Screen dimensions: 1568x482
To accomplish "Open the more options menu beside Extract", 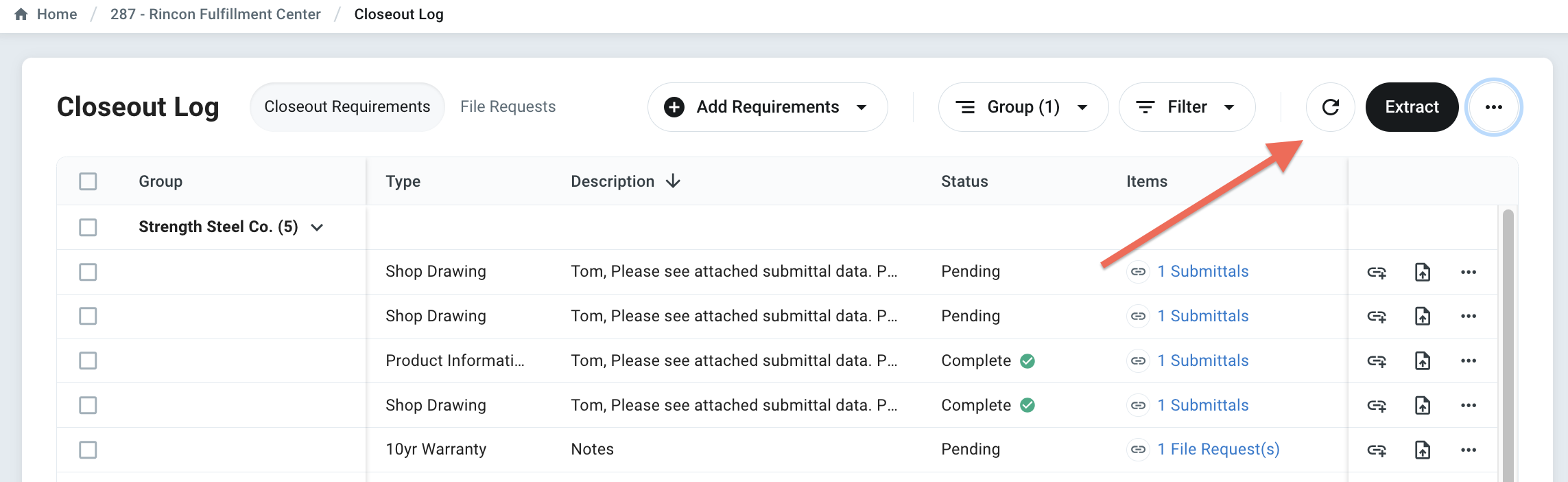I will click(1493, 107).
